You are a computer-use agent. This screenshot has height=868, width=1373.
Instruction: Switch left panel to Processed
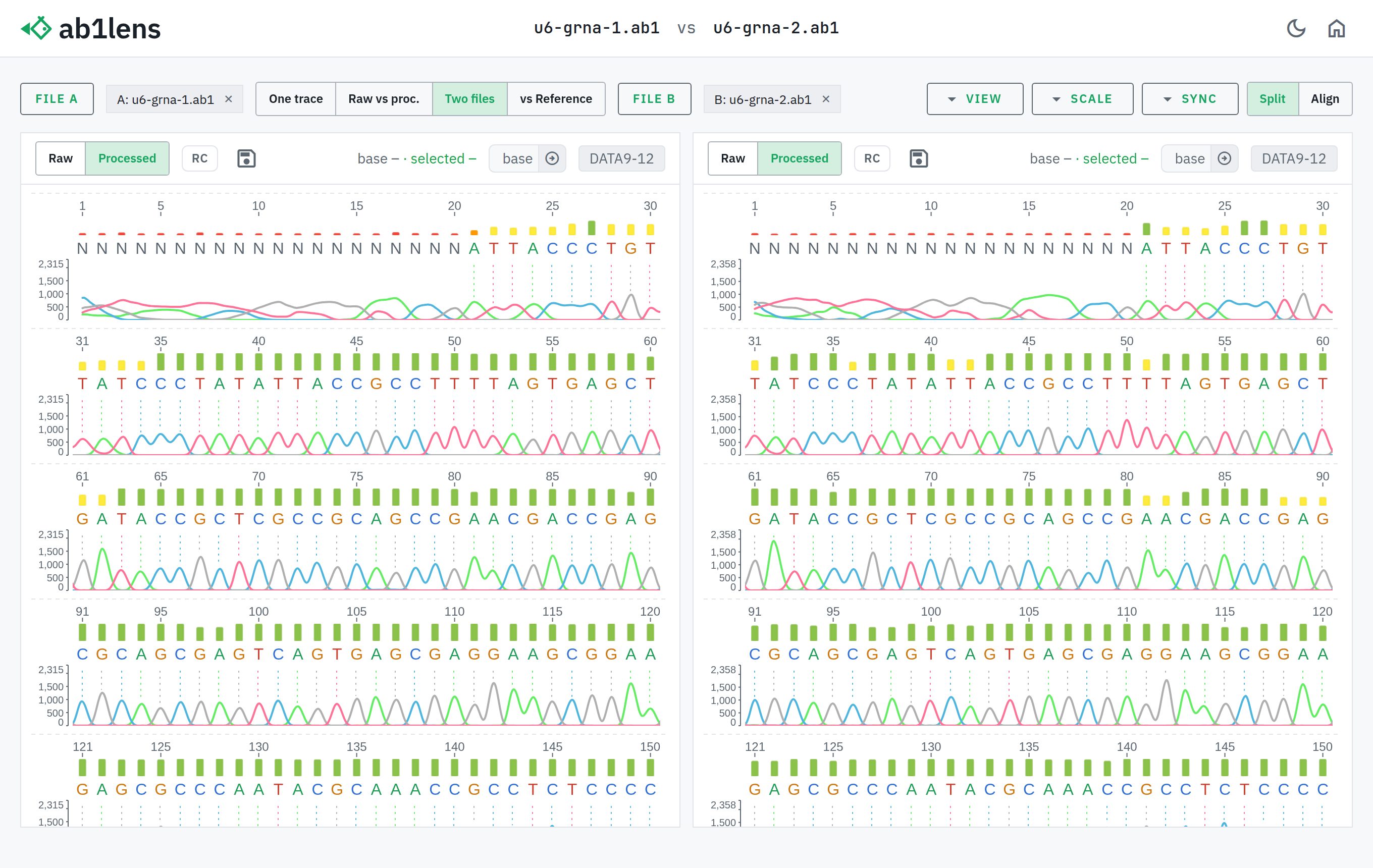click(x=127, y=158)
